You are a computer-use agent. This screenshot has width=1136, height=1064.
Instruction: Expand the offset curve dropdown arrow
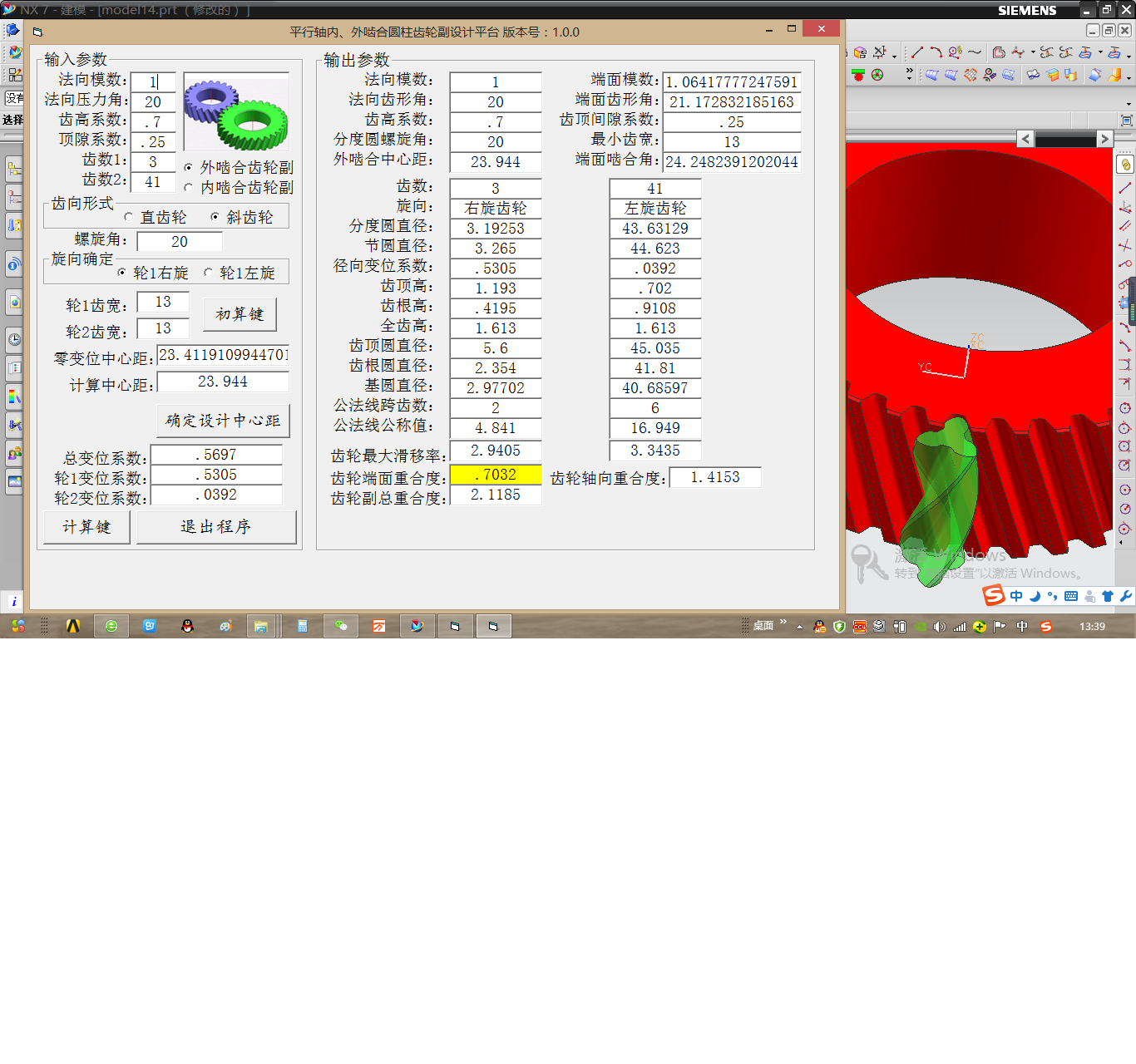point(1034,53)
